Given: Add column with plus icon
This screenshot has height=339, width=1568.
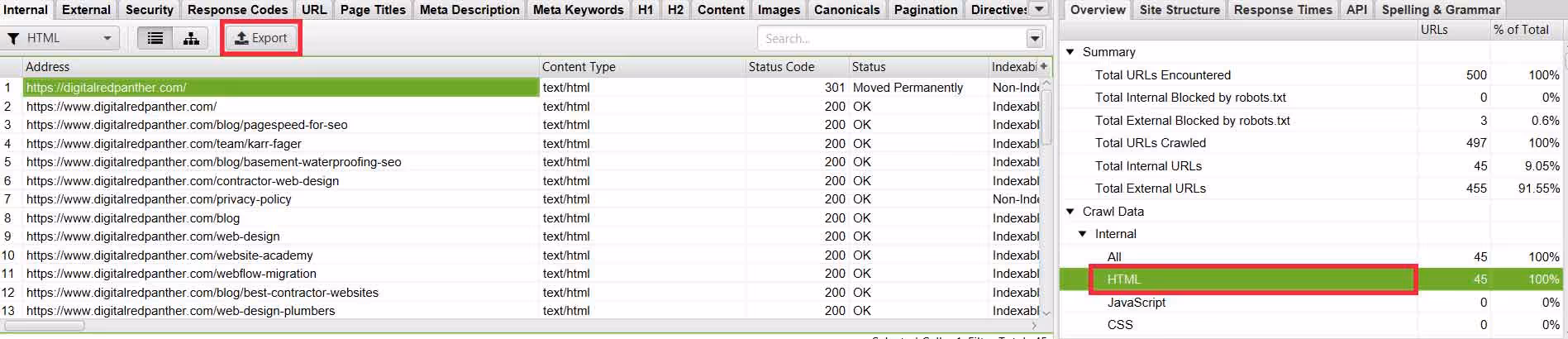Looking at the screenshot, I should (1043, 66).
